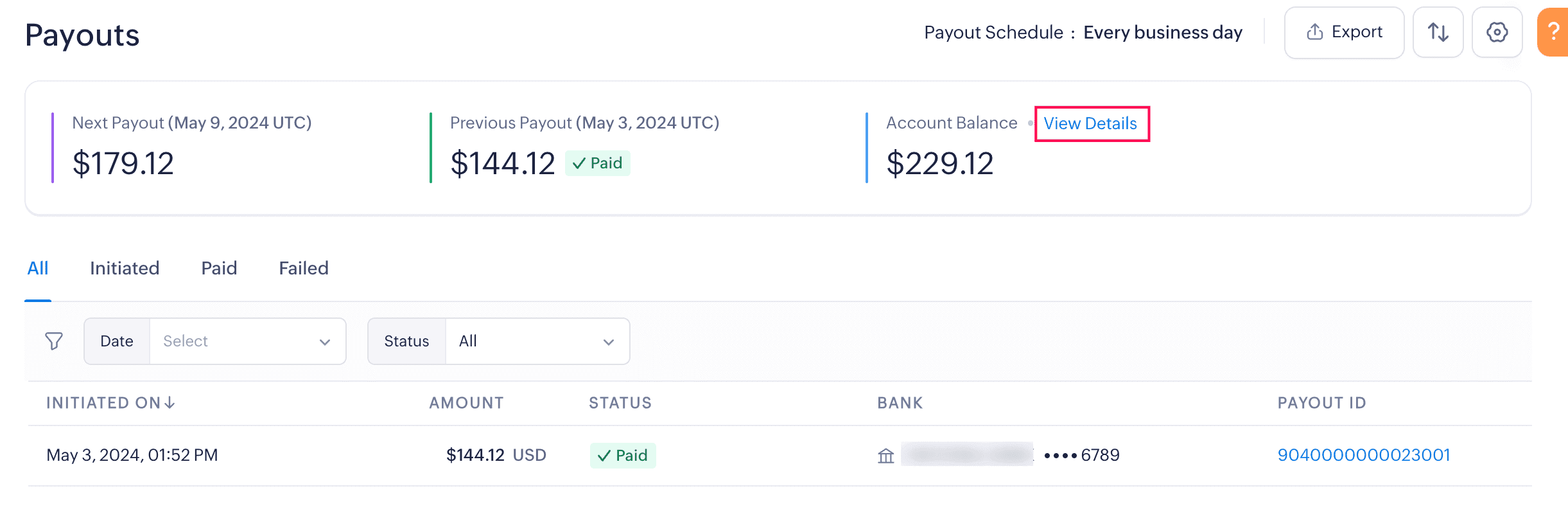Expand the Date filter dropdown
Image resolution: width=1568 pixels, height=509 pixels.
pyautogui.click(x=247, y=341)
